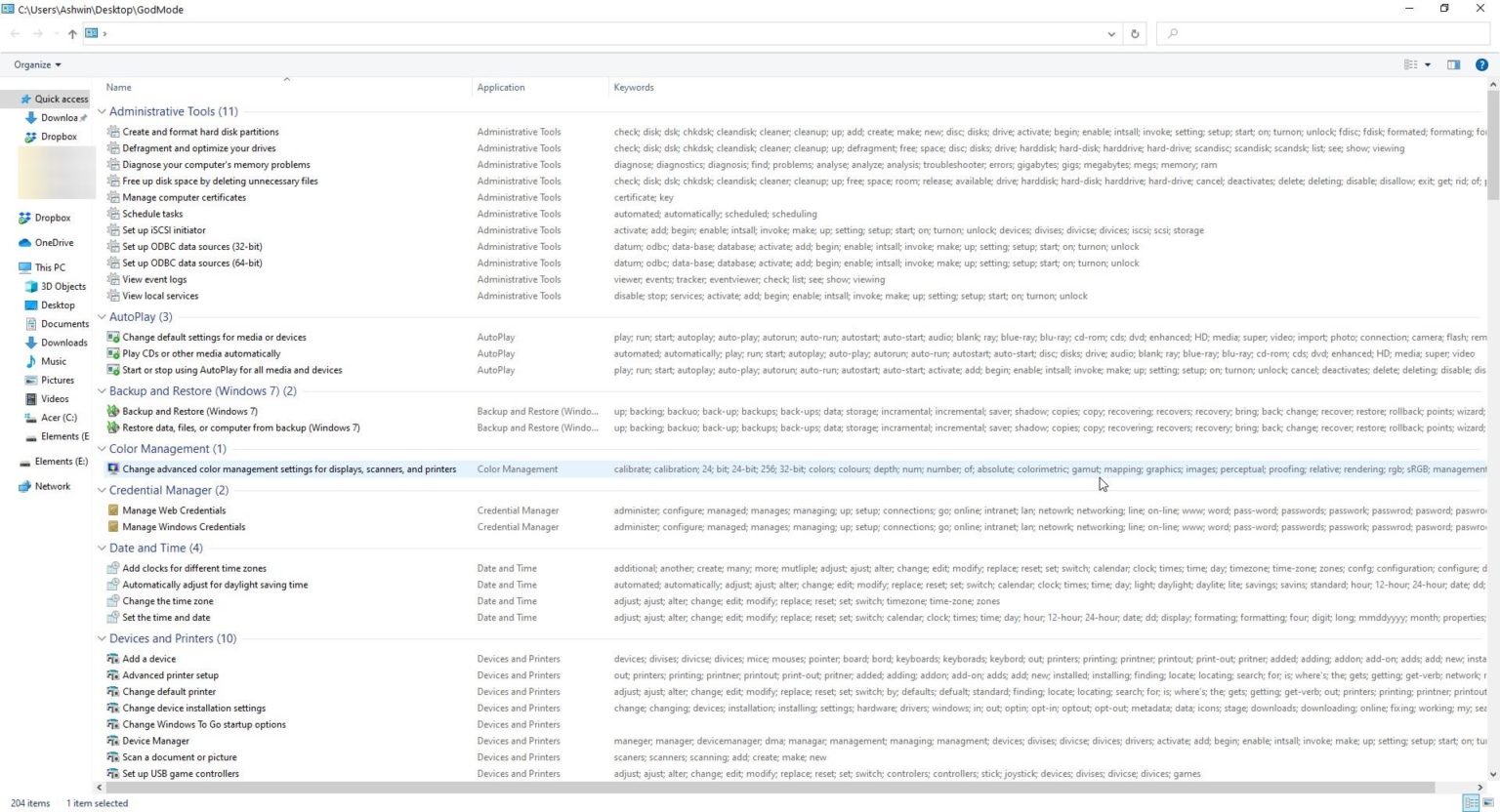Screen dimensions: 1500x812
Task: Click the help question mark icon
Action: pos(1481,64)
